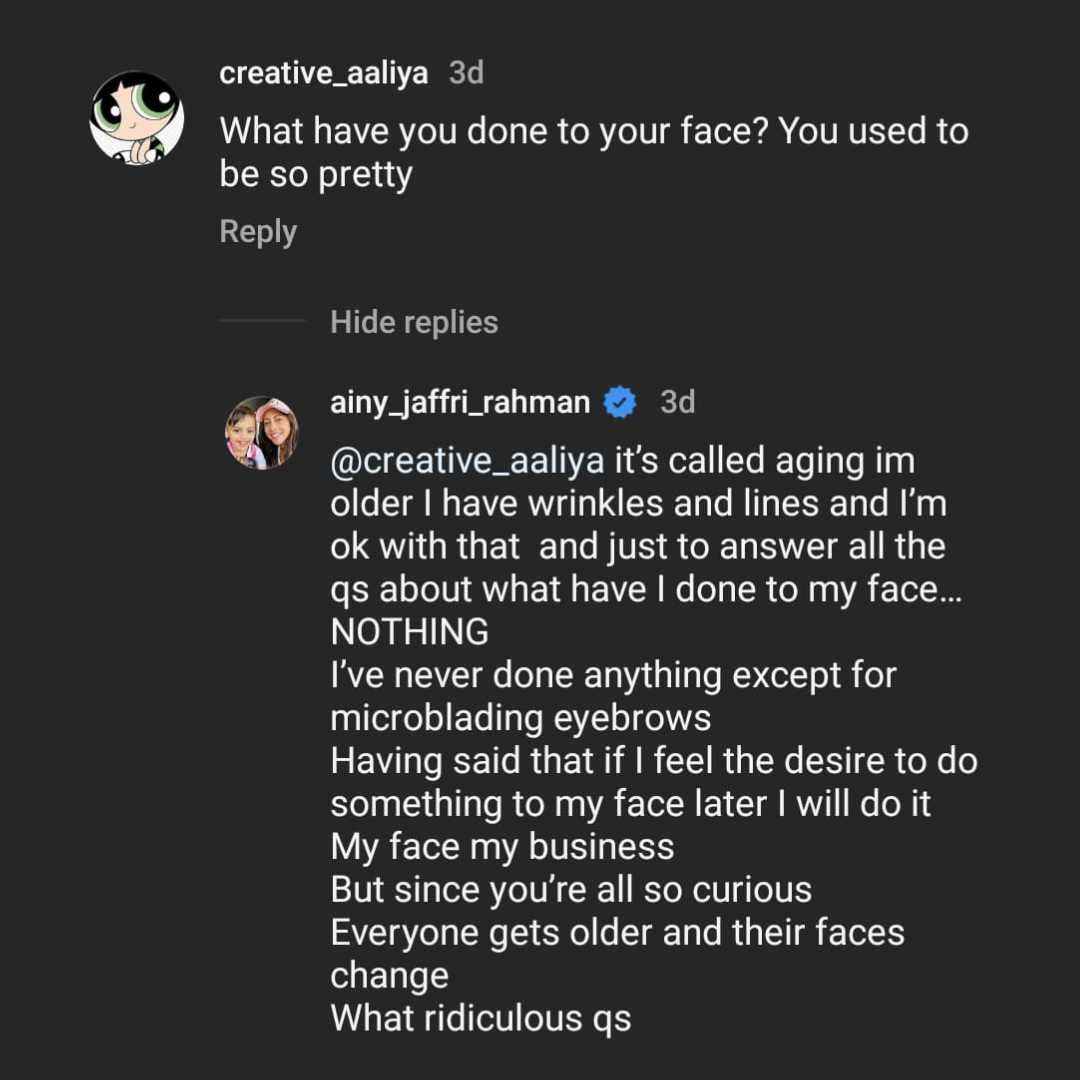Click the 3d timestamp beside creative_aaliya
Screen dimensions: 1080x1080
pos(466,74)
